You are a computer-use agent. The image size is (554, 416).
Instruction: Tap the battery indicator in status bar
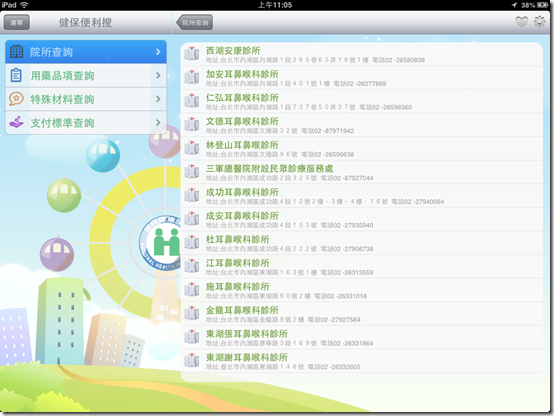(542, 5)
